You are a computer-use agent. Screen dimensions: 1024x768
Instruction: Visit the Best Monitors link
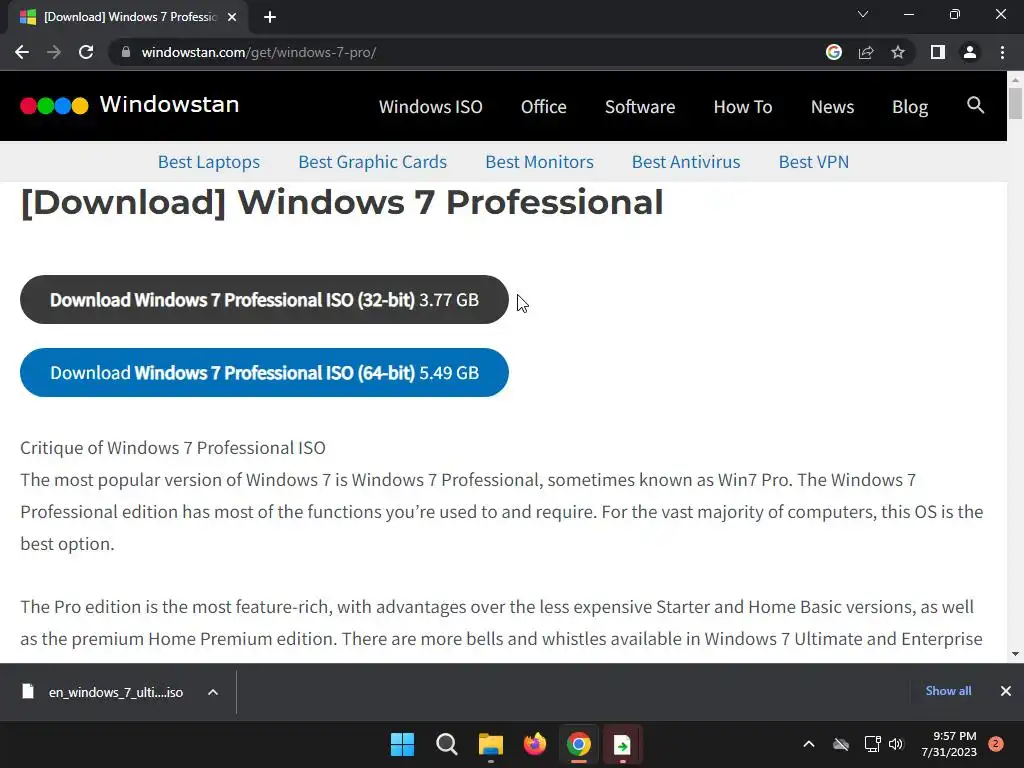[x=539, y=162]
